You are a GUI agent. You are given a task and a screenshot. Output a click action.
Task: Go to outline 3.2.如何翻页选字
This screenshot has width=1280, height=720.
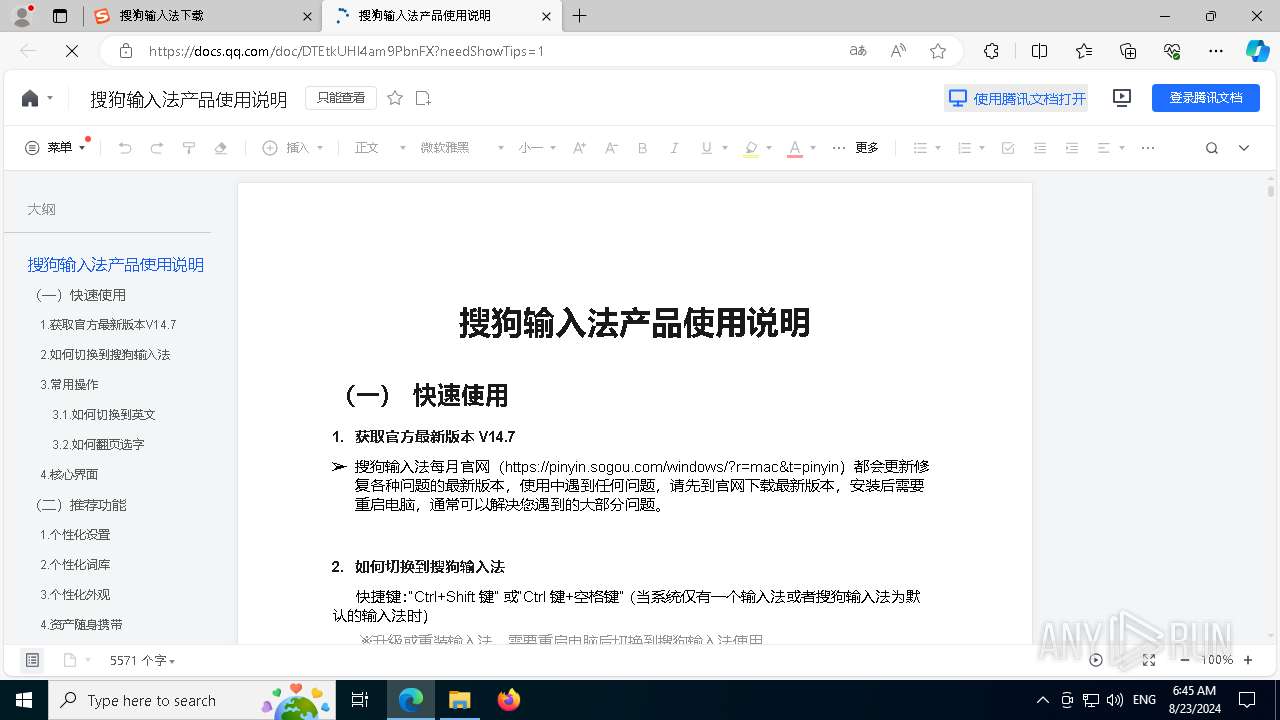tap(98, 445)
